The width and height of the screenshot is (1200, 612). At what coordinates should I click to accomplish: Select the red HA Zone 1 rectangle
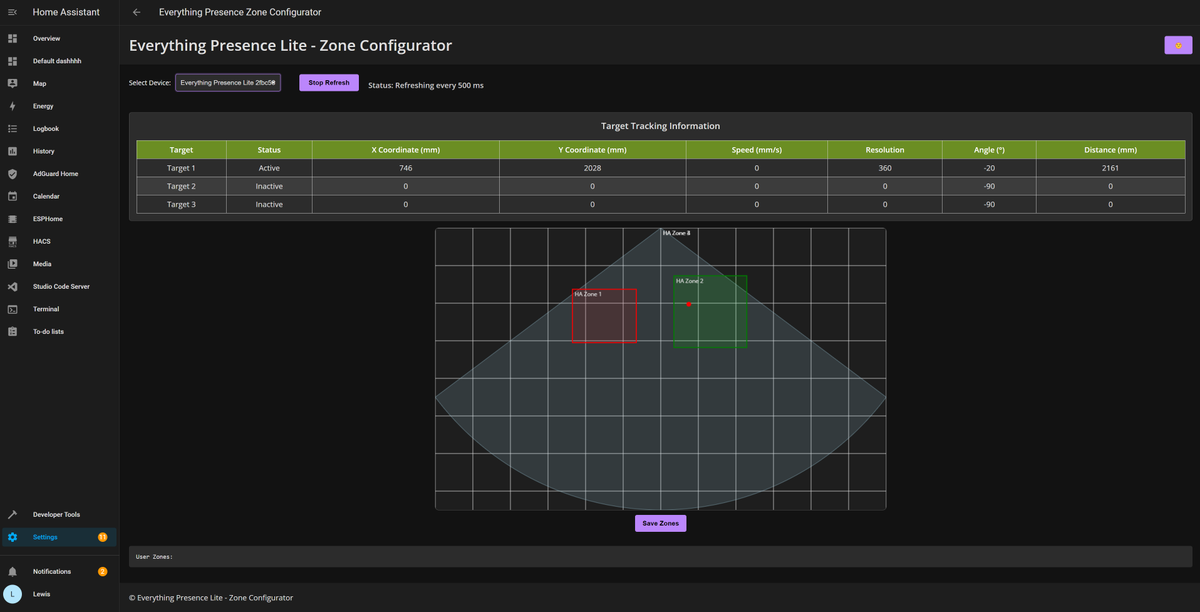(604, 316)
